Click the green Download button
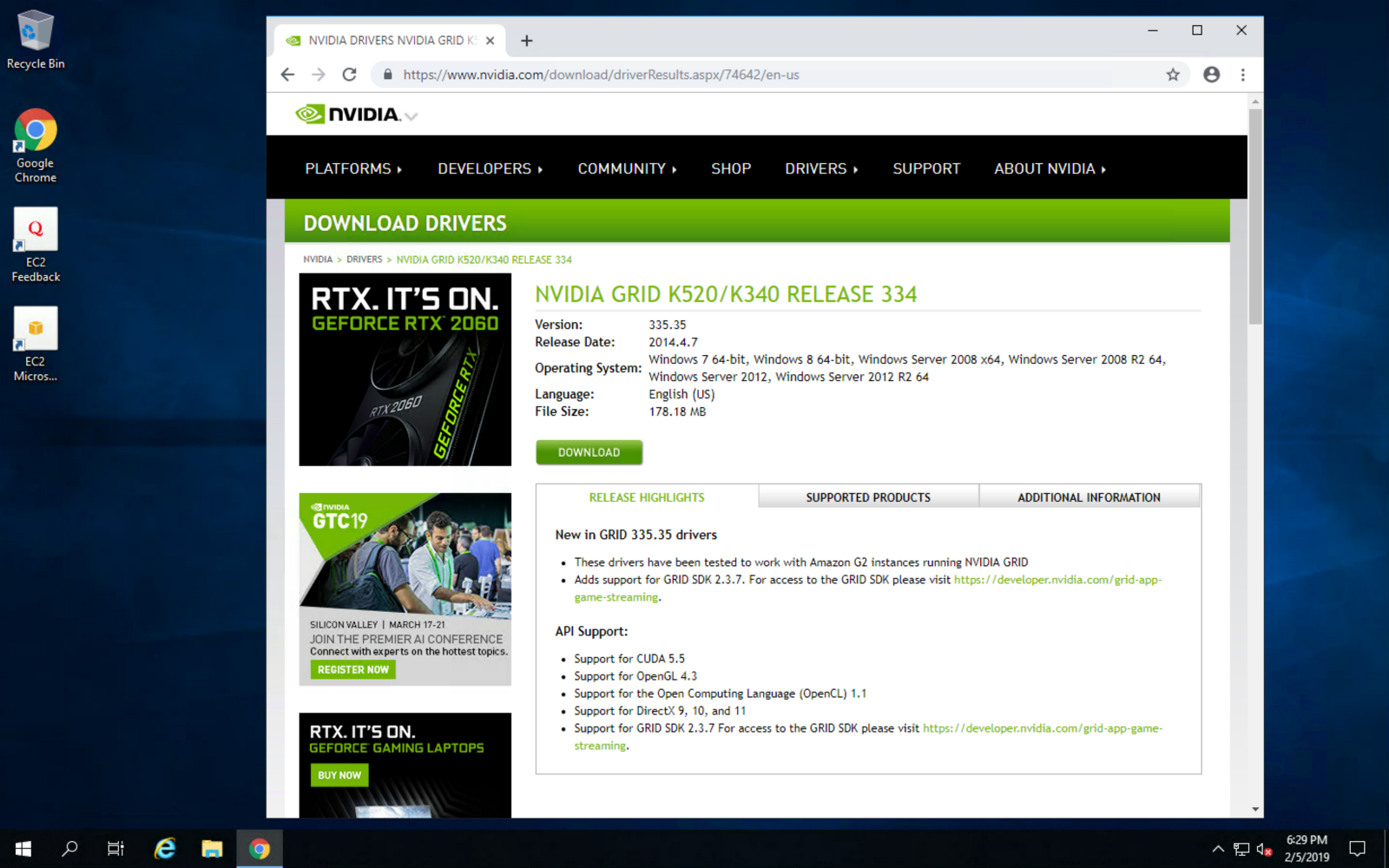Viewport: 1389px width, 868px height. 589,452
